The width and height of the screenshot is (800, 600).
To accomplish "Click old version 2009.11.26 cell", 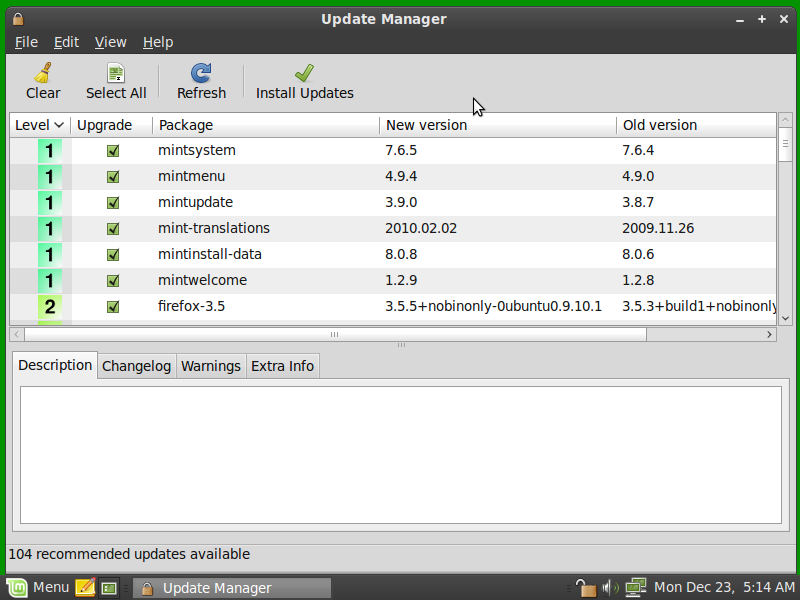I will 658,228.
